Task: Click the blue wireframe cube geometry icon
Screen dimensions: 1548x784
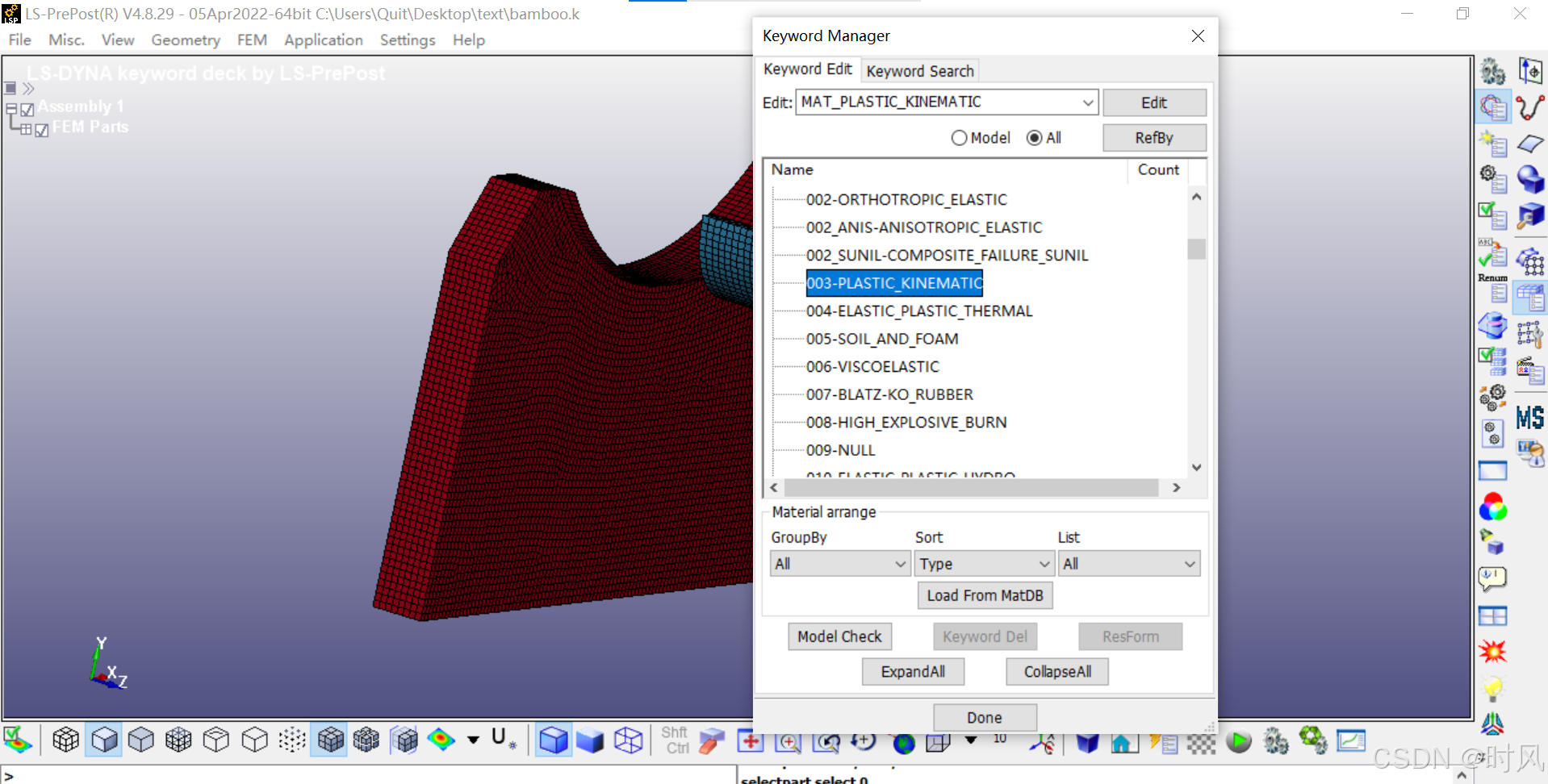Action: 628,740
